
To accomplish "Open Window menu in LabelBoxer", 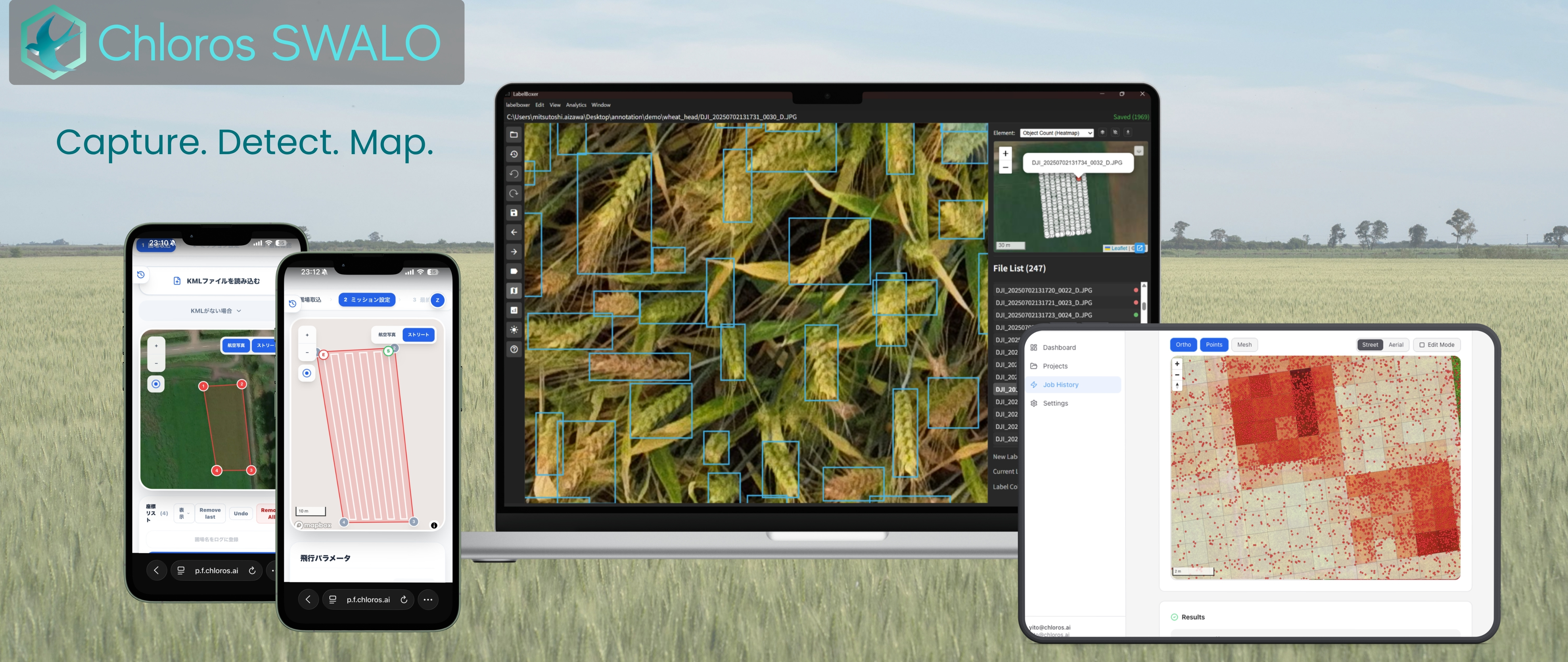I will (x=601, y=105).
